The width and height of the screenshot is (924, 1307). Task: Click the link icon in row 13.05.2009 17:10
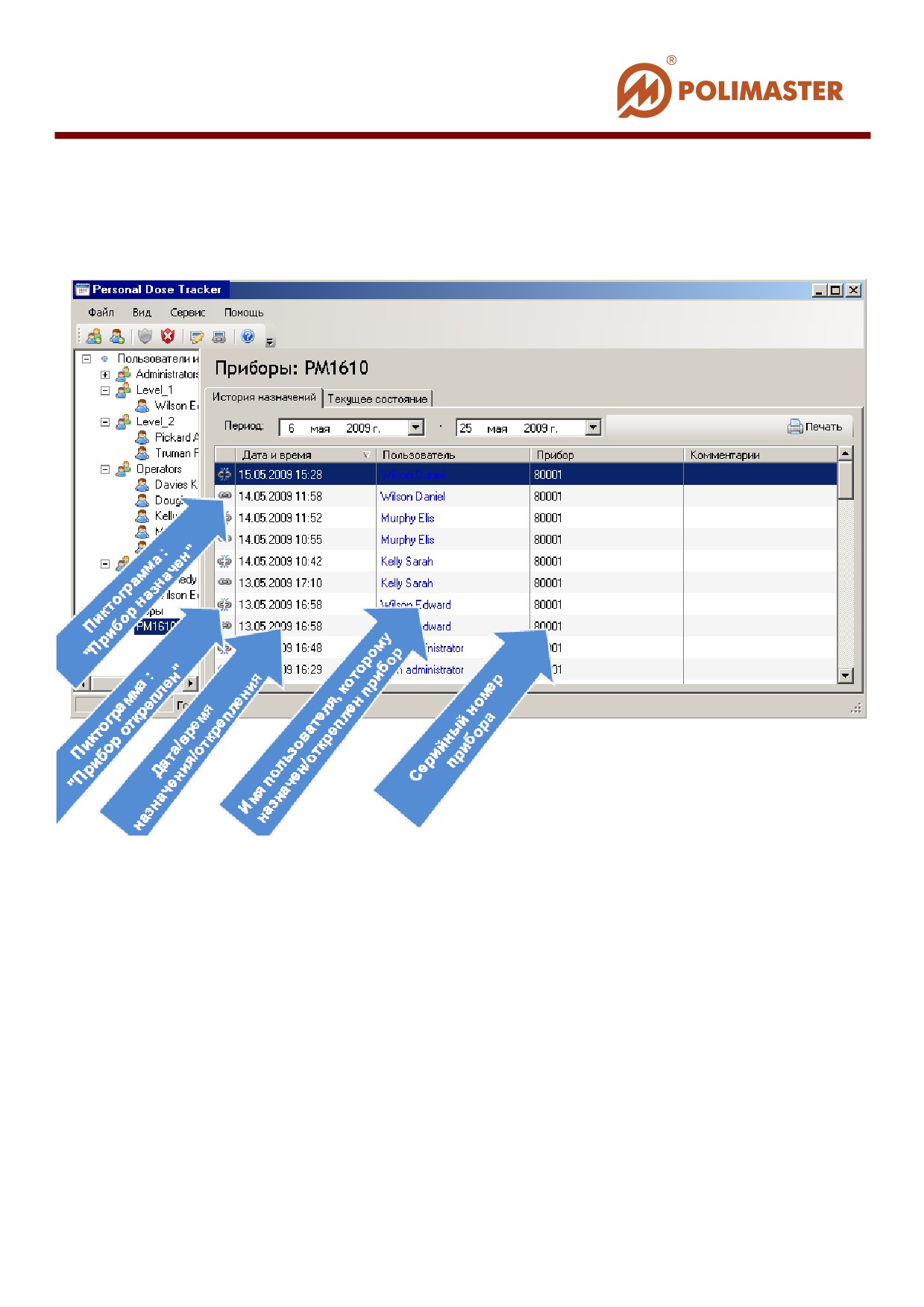coord(224,582)
